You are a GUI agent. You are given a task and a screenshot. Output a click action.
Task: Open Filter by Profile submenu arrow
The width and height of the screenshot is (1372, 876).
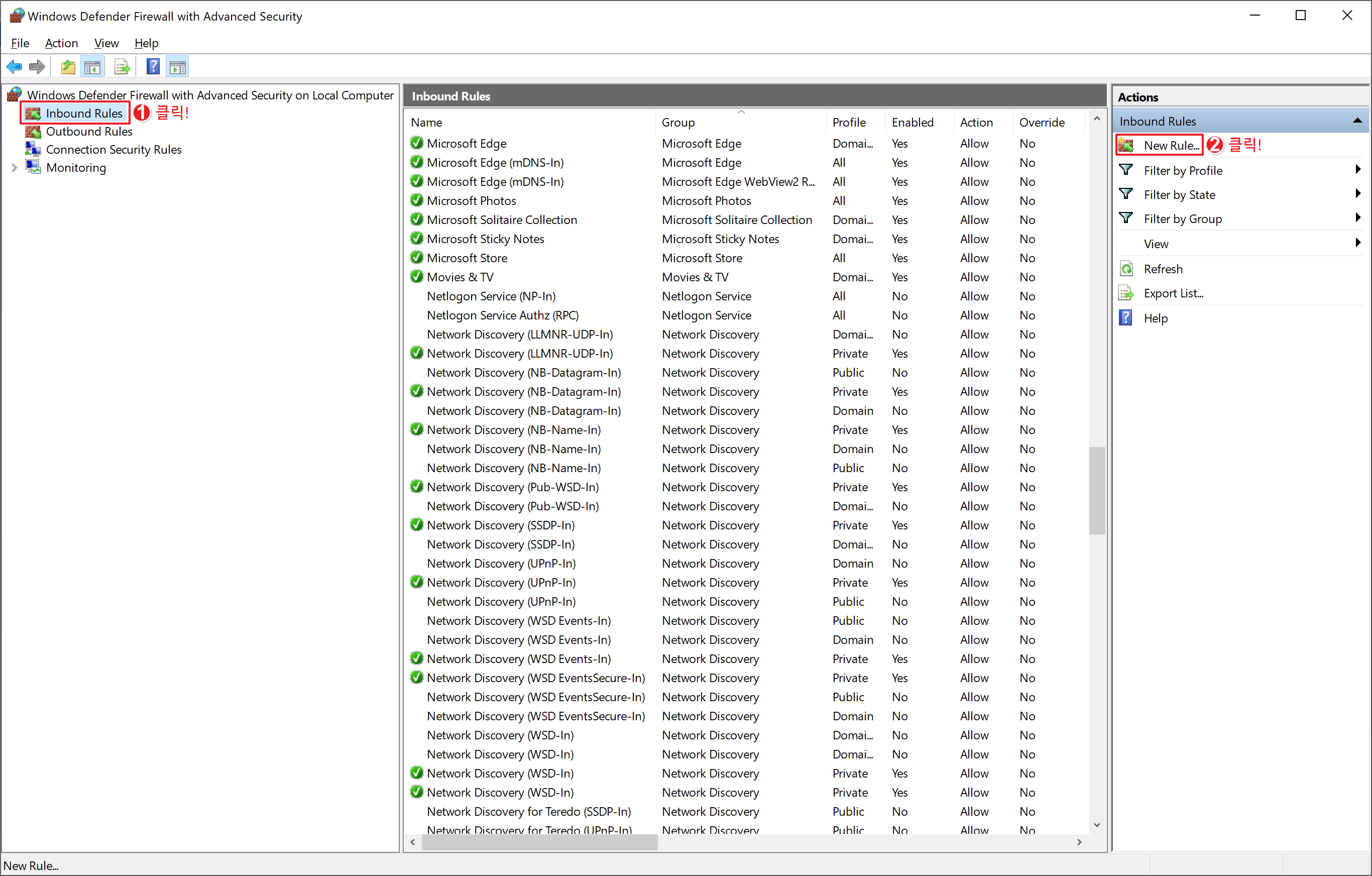coord(1358,170)
